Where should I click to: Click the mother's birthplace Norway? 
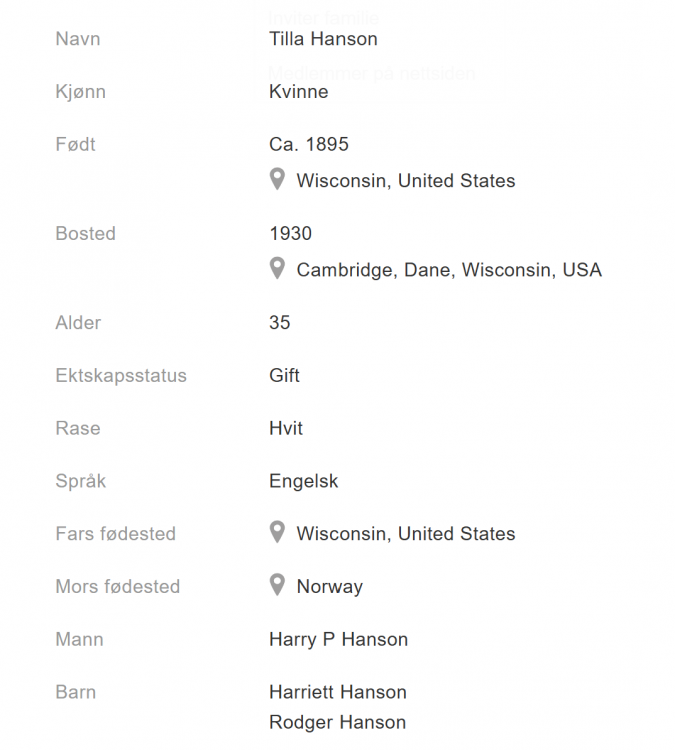coord(329,587)
